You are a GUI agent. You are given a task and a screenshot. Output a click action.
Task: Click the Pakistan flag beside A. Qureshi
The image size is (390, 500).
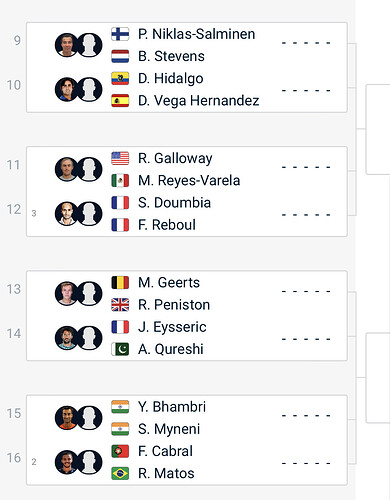120,349
